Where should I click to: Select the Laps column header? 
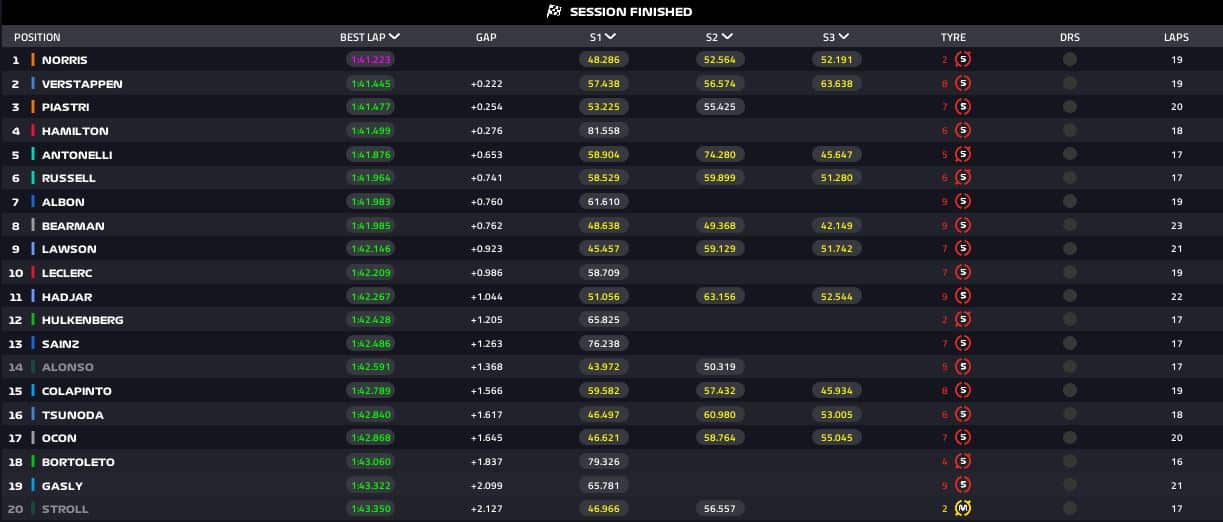click(x=1176, y=37)
